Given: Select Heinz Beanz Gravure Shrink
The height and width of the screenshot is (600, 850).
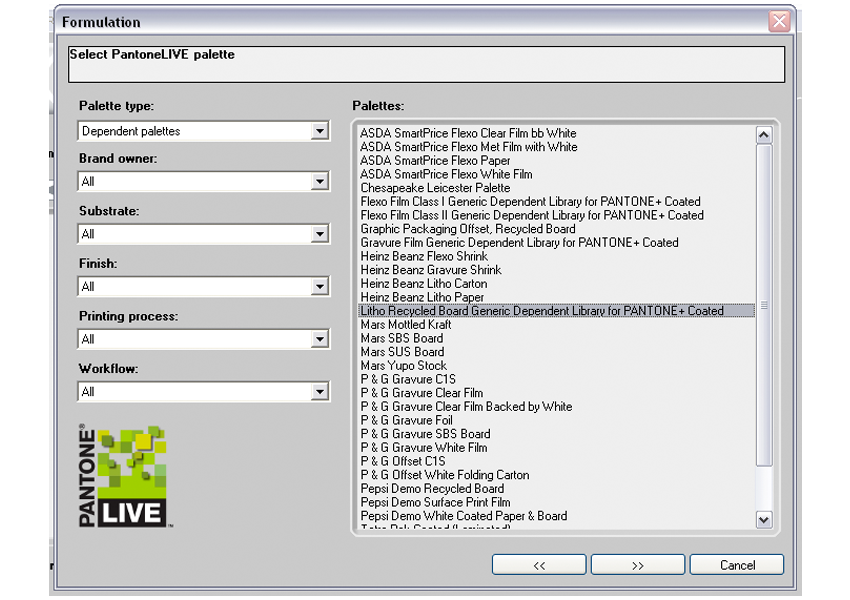Looking at the screenshot, I should [431, 270].
